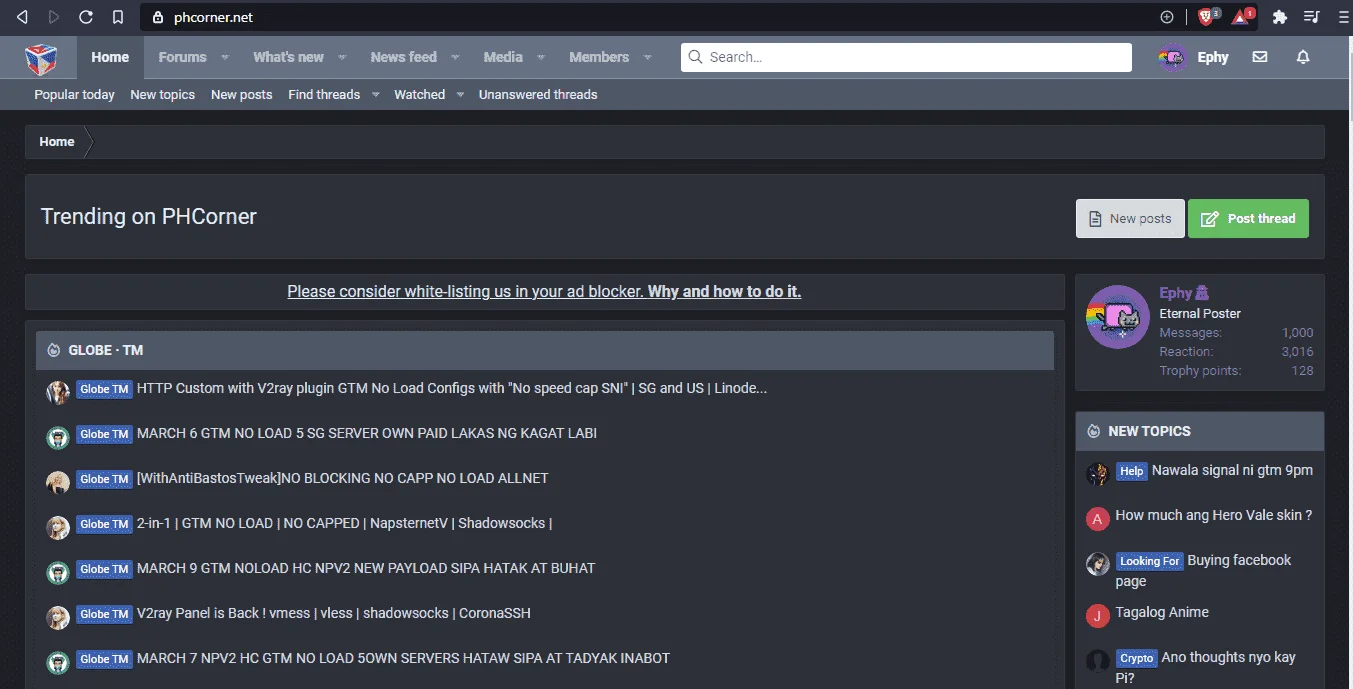Click avatar next to Nawala signal topic
The width and height of the screenshot is (1353, 689).
(1098, 474)
